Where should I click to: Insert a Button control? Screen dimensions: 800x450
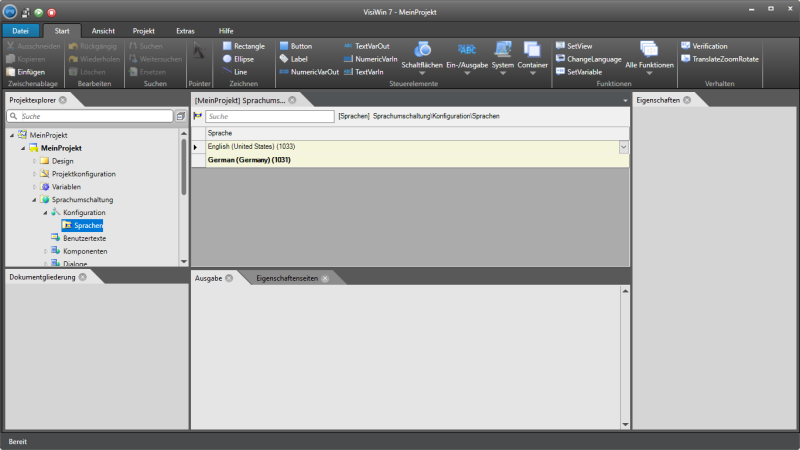tap(296, 46)
